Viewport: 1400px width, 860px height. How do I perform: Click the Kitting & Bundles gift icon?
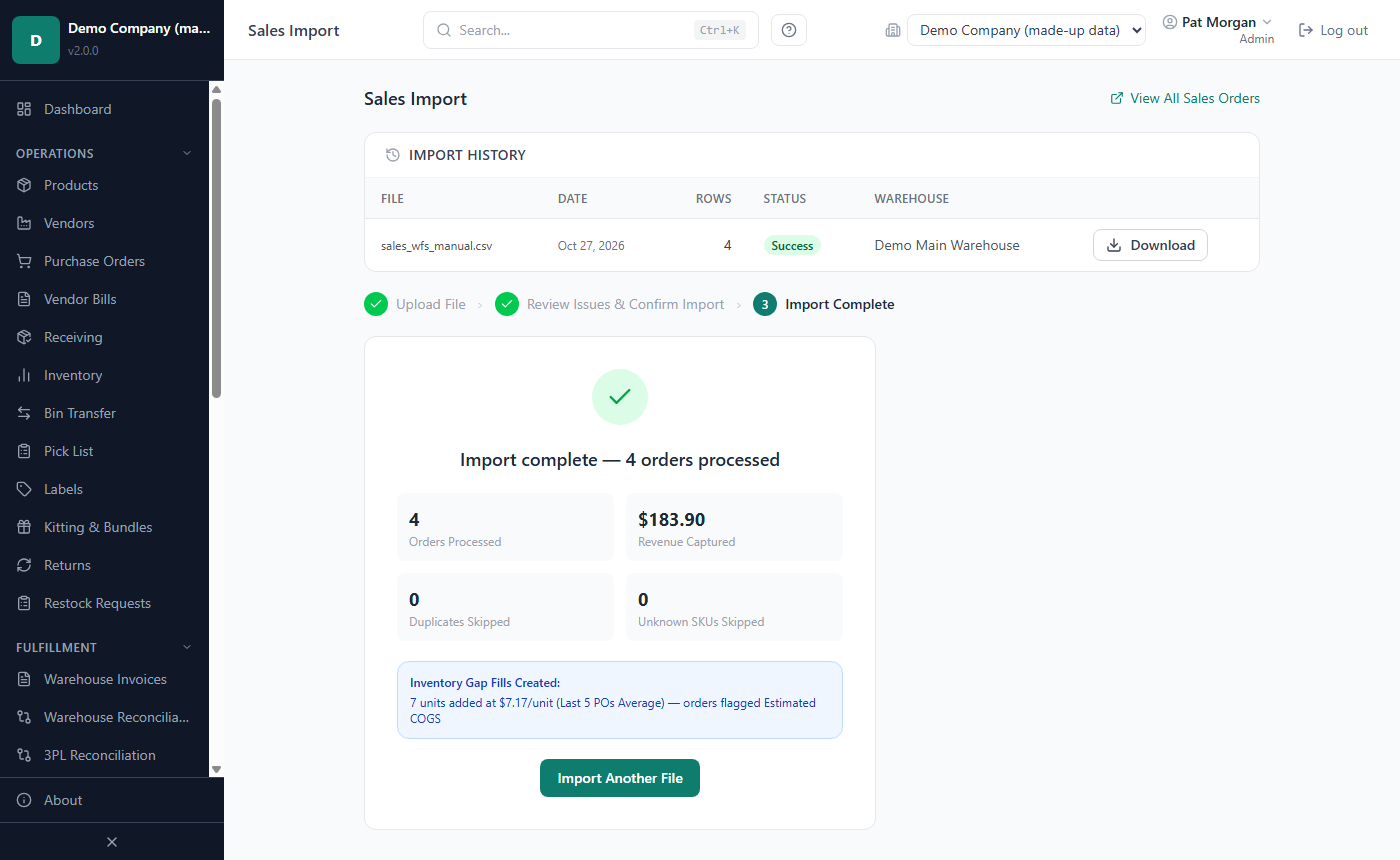click(x=24, y=527)
